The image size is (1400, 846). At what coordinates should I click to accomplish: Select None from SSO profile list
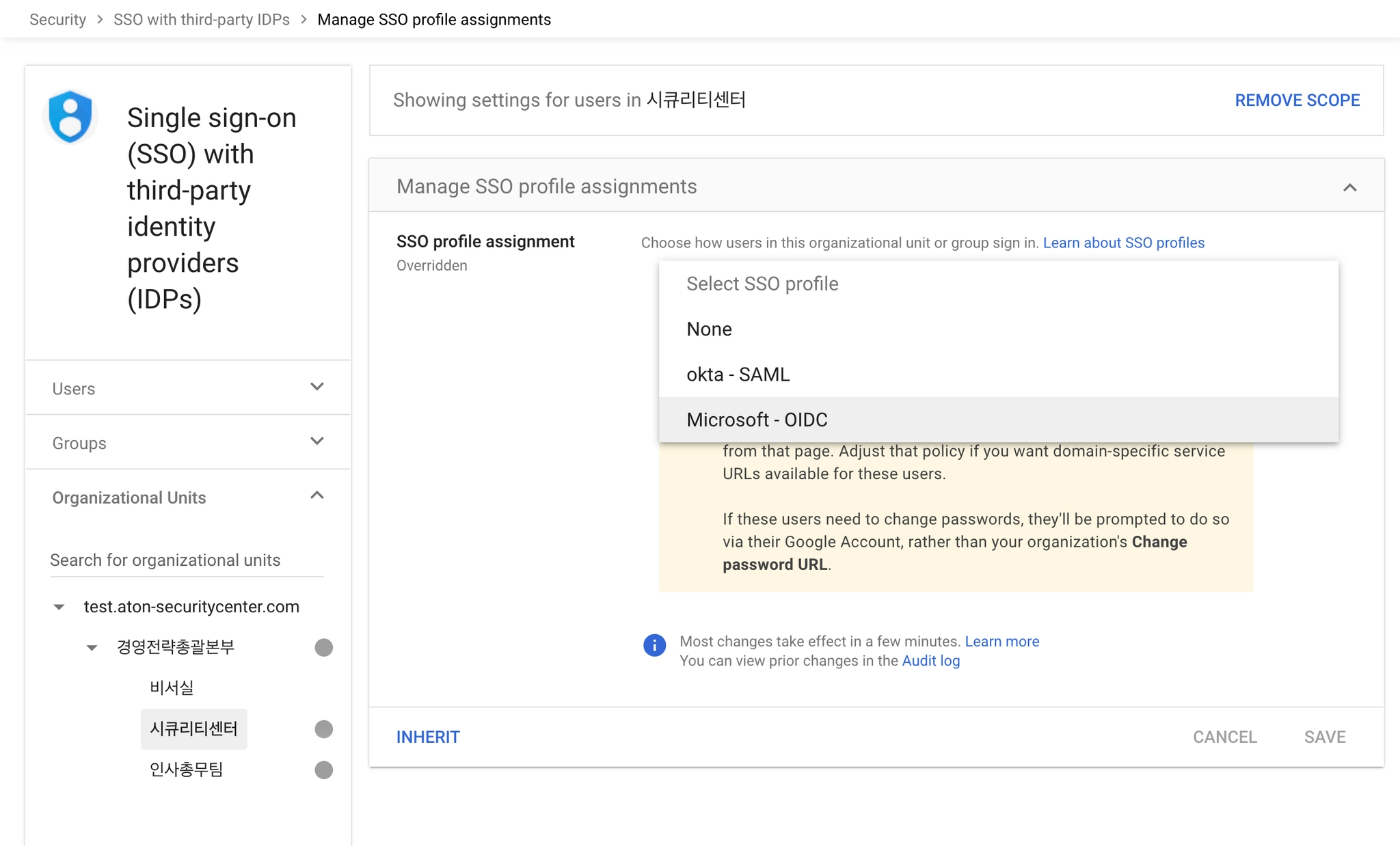coord(709,329)
